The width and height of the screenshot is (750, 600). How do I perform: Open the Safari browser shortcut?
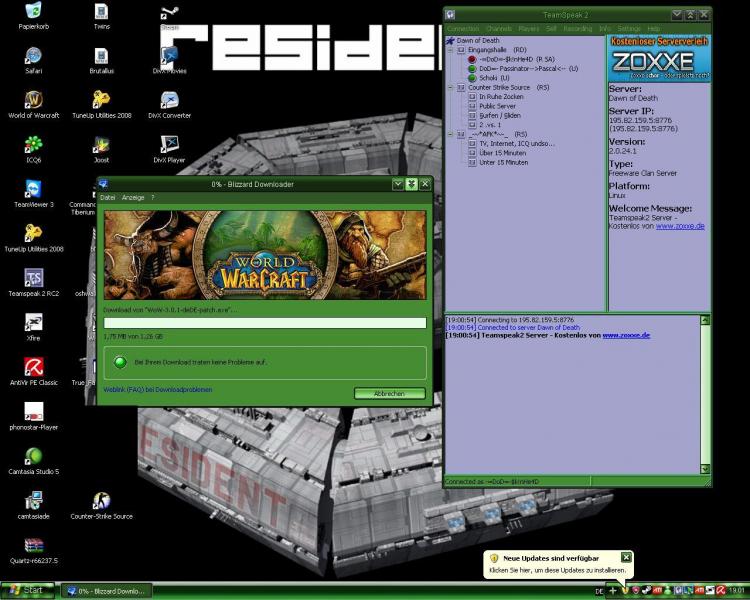[x=33, y=60]
